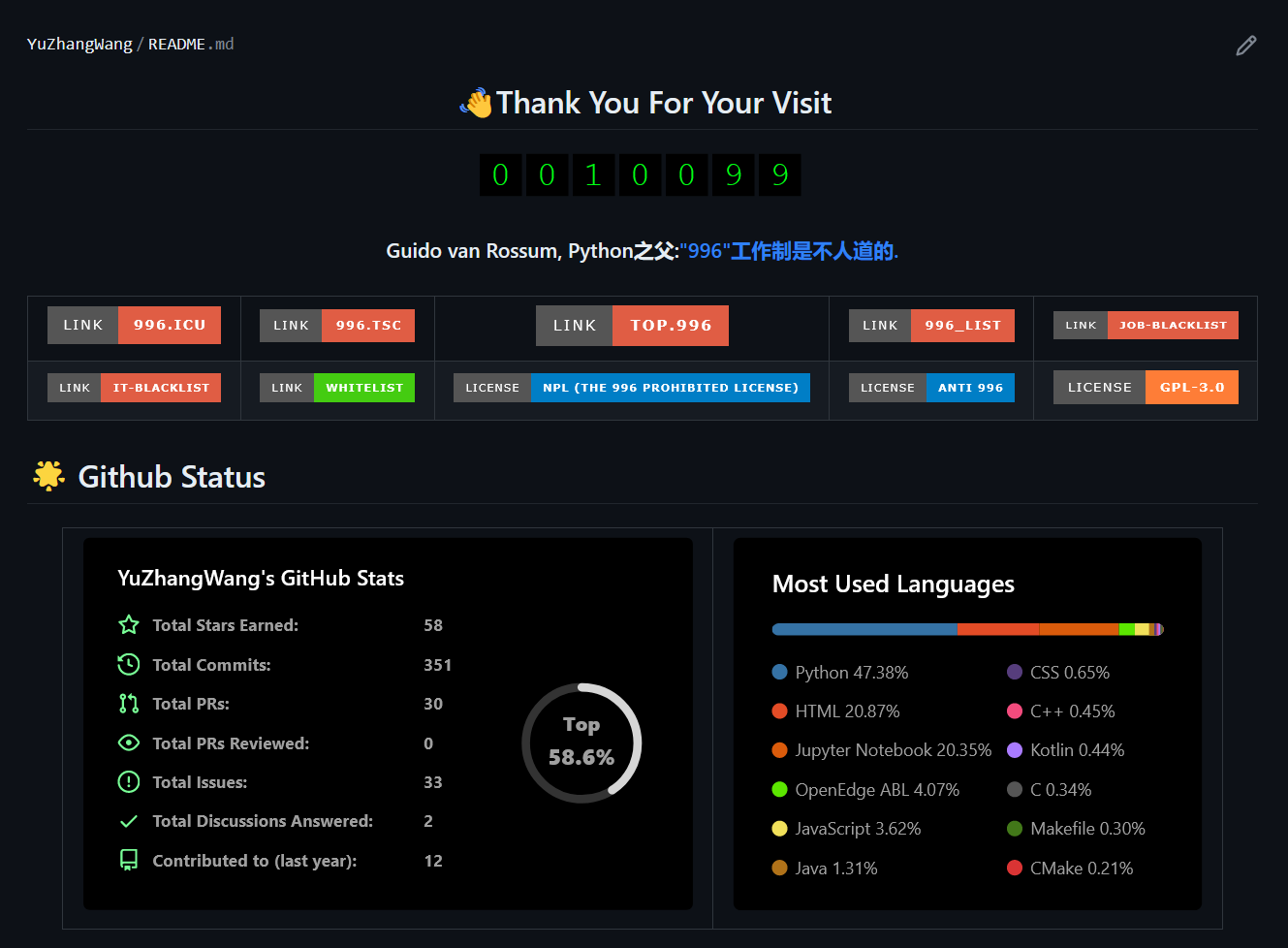Viewport: 1288px width, 948px height.
Task: Click the Kotlin violet legend dot
Action: point(1015,750)
